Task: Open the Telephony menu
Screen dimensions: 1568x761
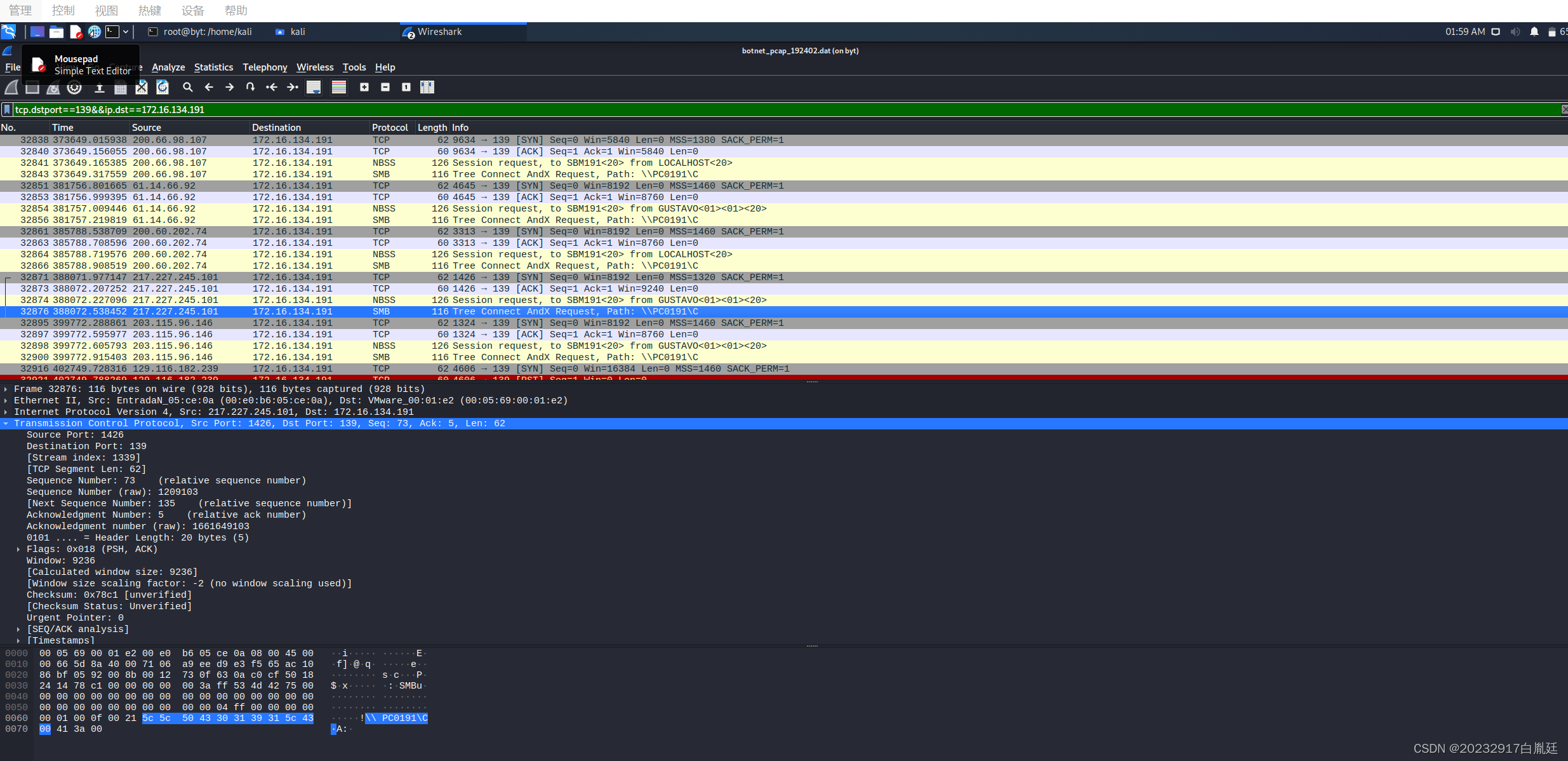Action: (265, 67)
